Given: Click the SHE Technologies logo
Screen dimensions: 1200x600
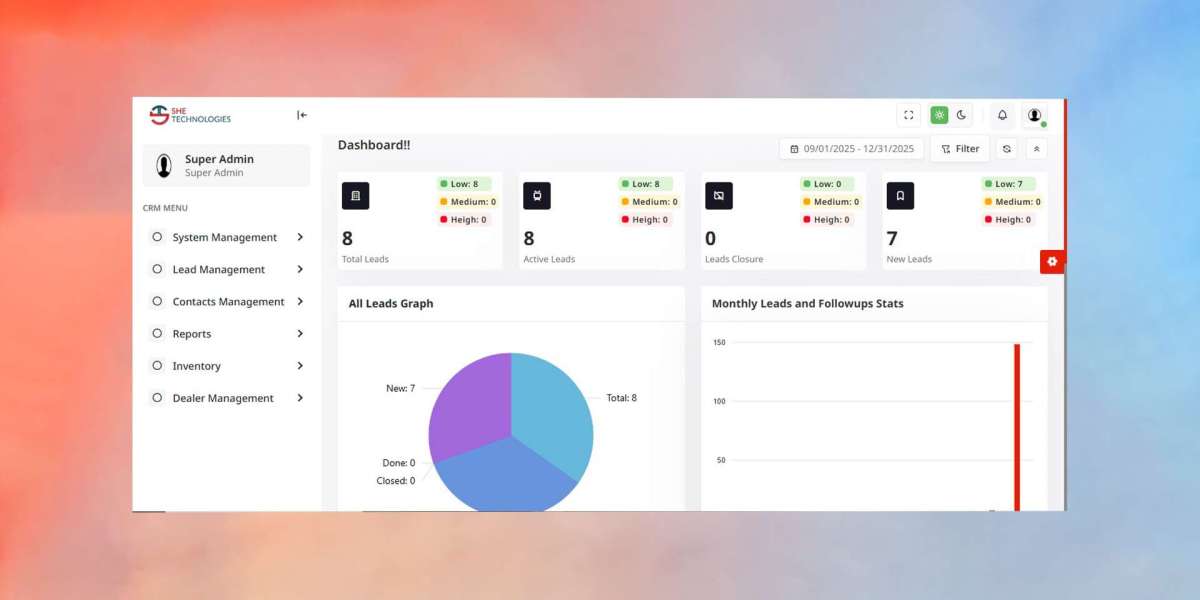Looking at the screenshot, I should coord(190,115).
